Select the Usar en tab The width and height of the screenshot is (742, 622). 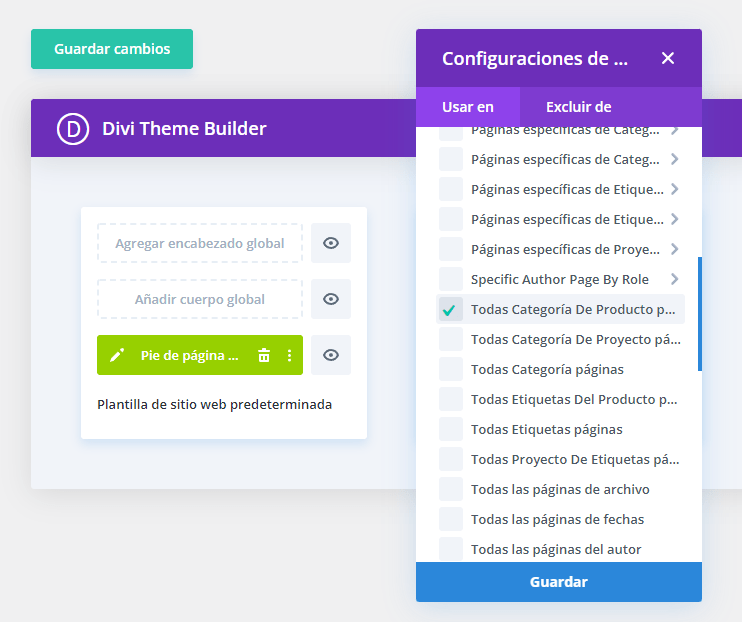(468, 107)
